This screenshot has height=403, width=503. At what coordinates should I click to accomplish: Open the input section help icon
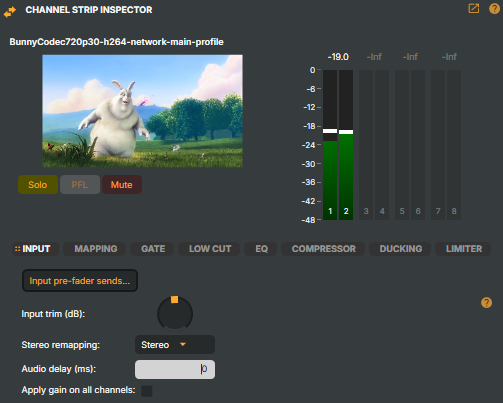click(486, 303)
